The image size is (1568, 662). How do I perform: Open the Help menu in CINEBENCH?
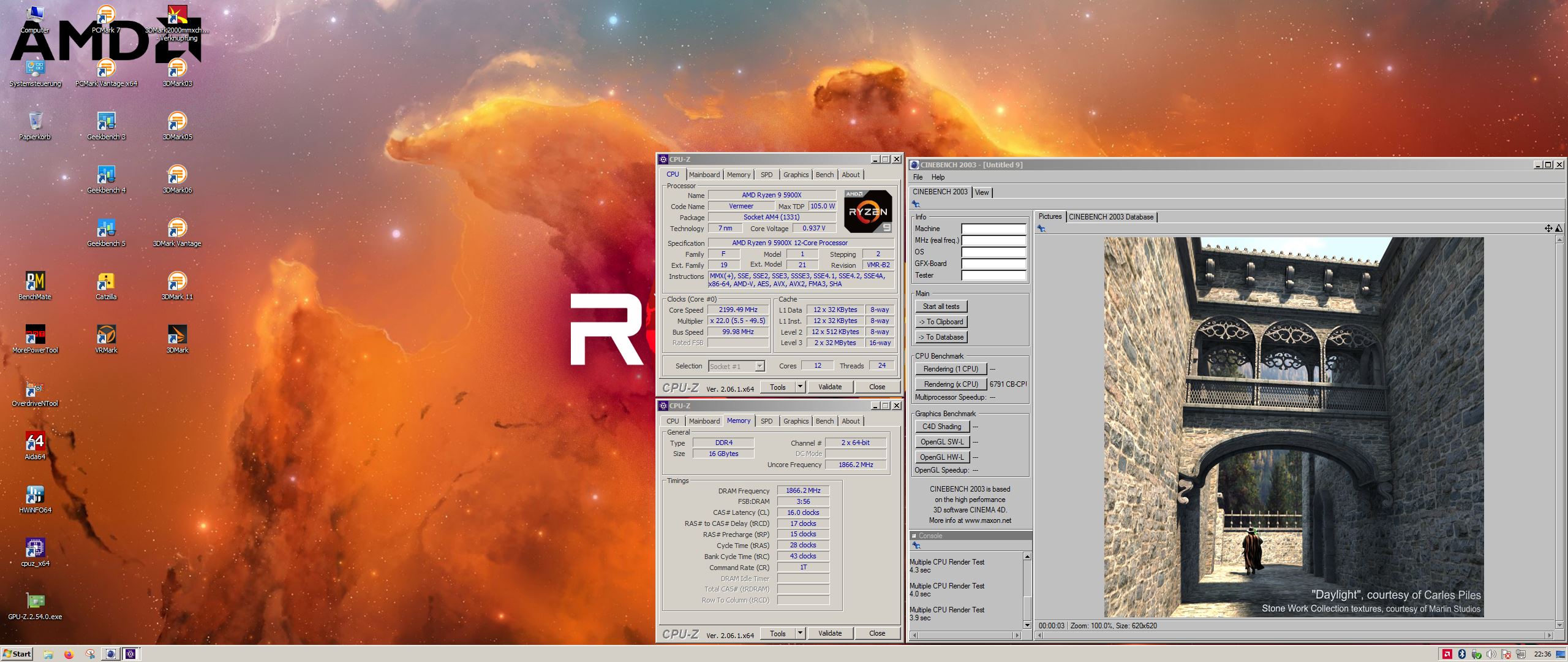[x=938, y=177]
